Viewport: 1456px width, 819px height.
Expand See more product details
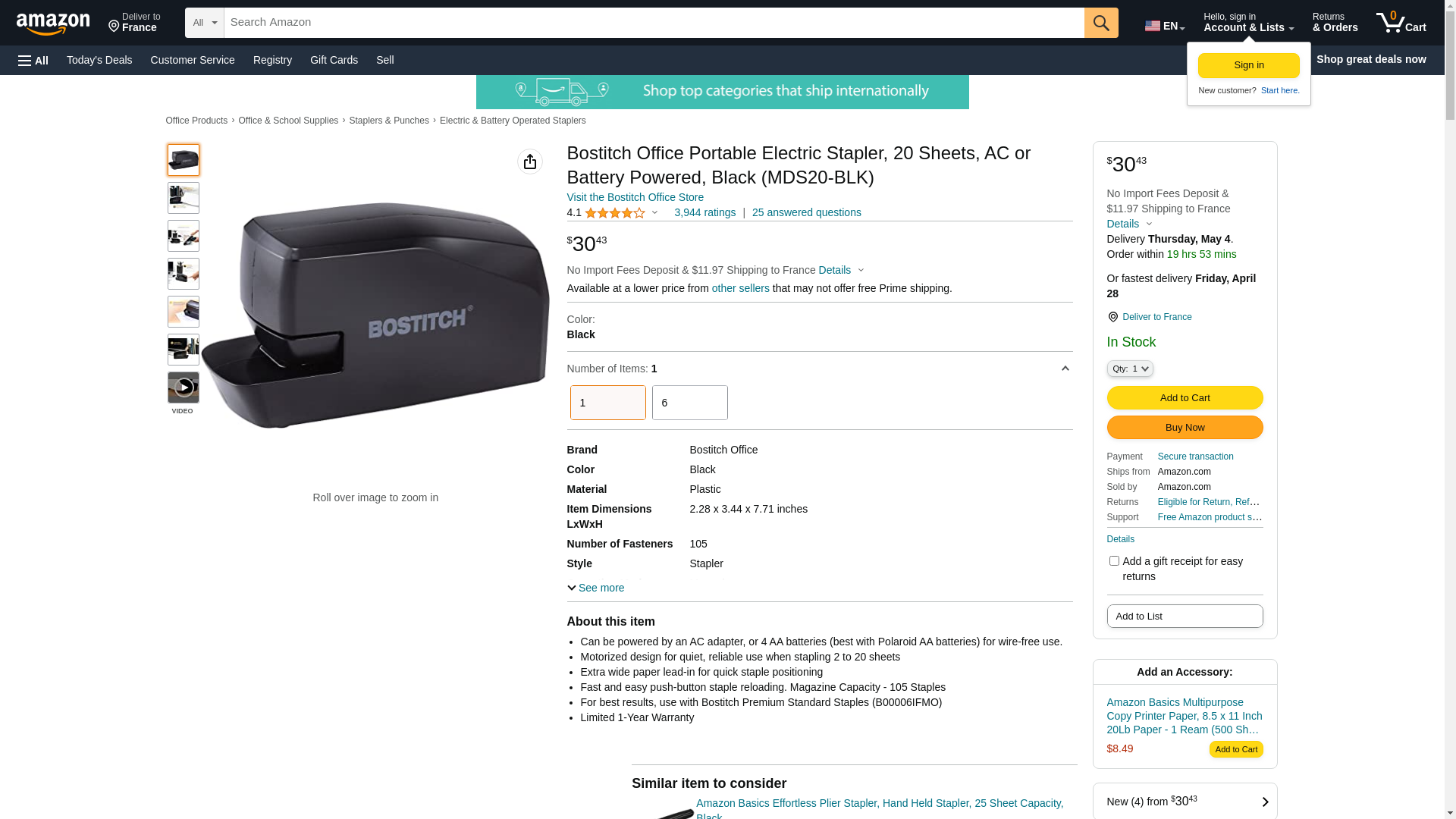click(x=596, y=588)
